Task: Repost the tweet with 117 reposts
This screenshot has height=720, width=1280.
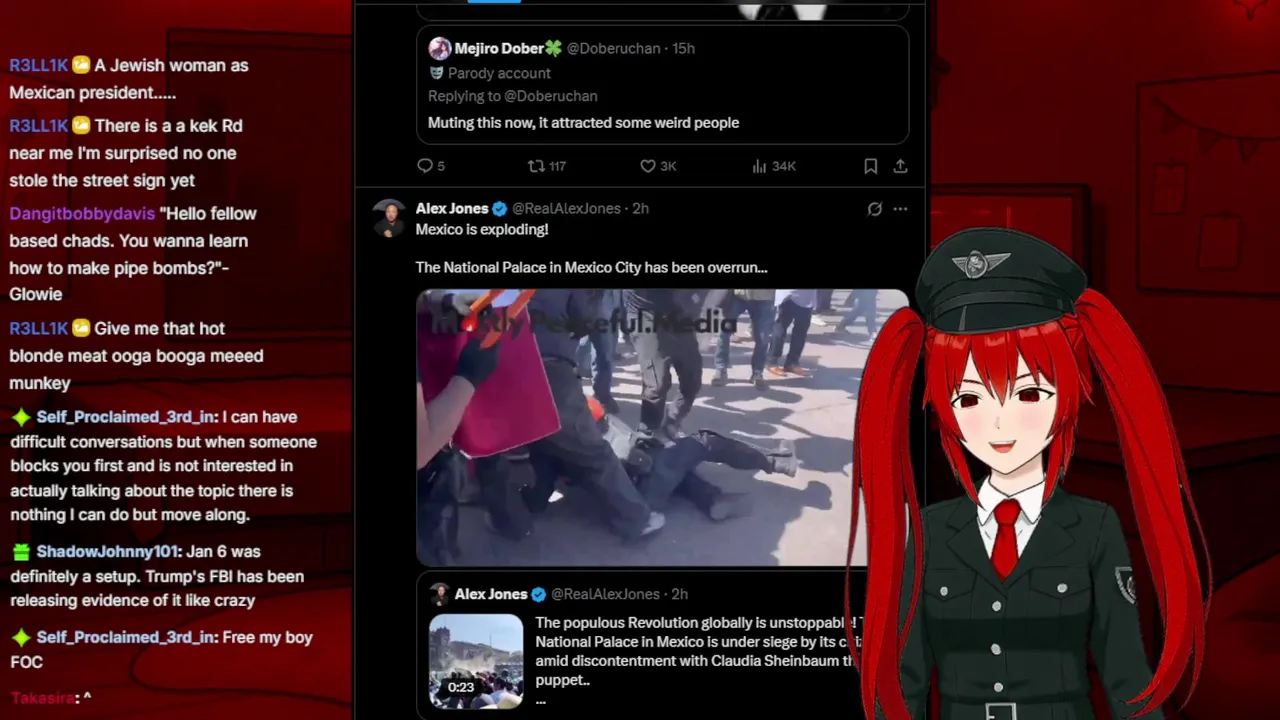Action: pyautogui.click(x=547, y=166)
